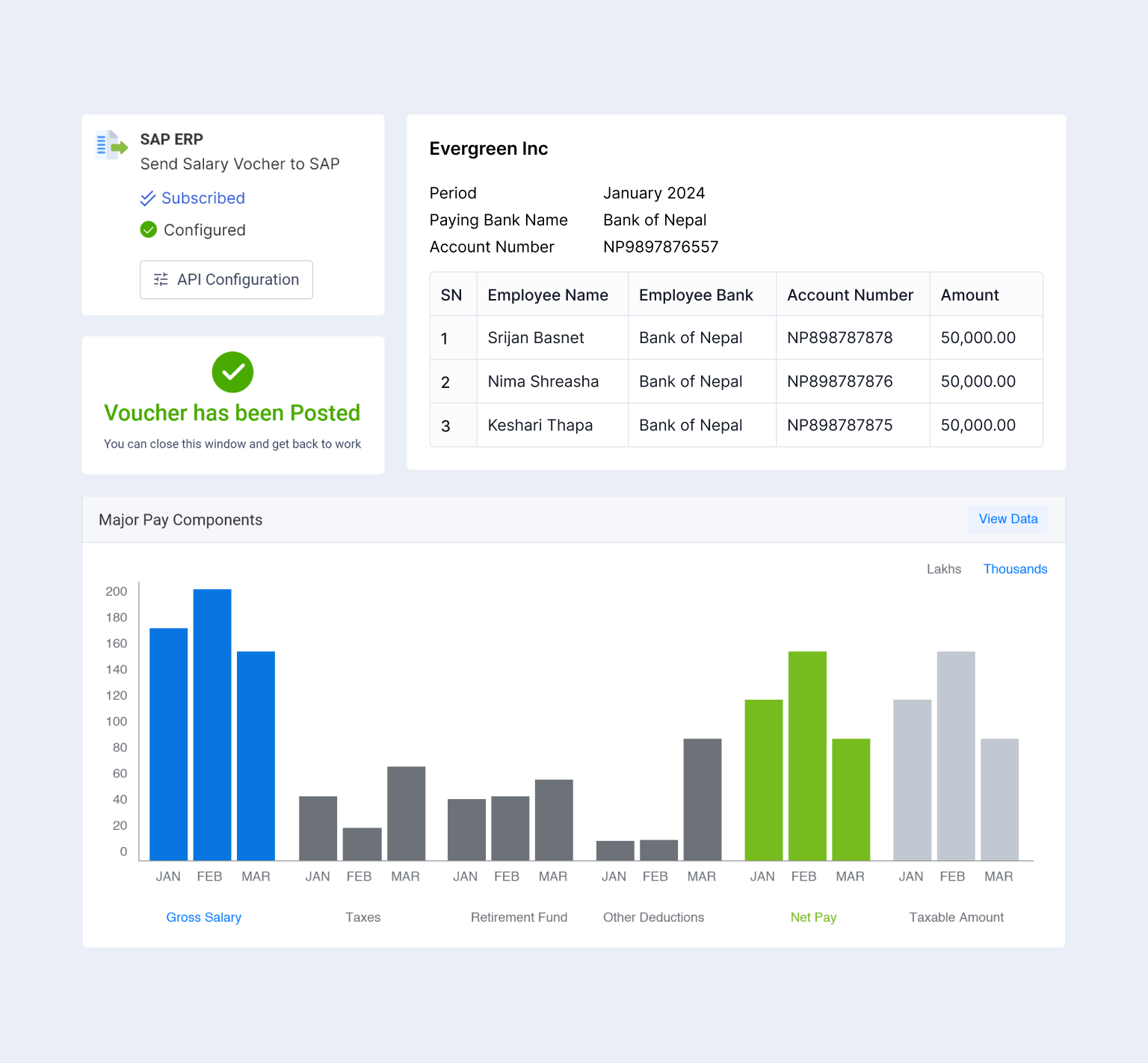Switch to the Major Pay Components section
This screenshot has height=1063, width=1148.
(180, 520)
